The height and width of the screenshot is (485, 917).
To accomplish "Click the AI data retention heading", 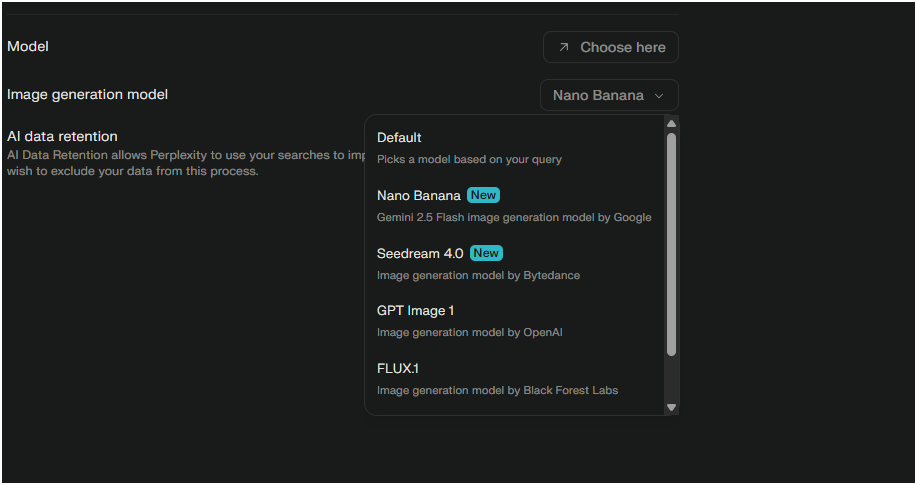I will click(63, 136).
